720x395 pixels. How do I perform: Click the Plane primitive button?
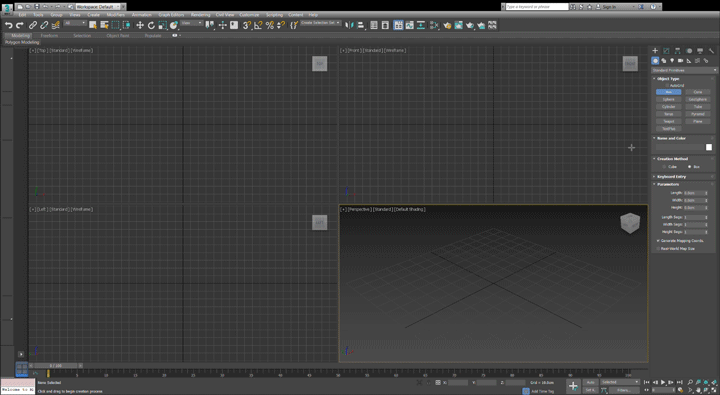[x=698, y=121]
